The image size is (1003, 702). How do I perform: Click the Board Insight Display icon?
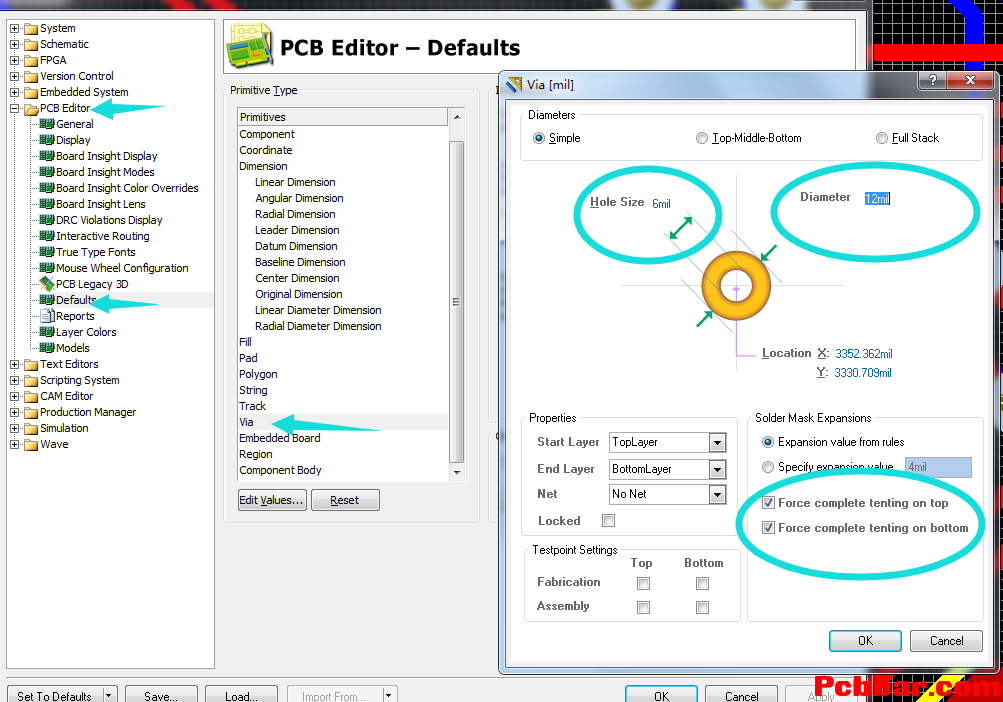pyautogui.click(x=47, y=156)
